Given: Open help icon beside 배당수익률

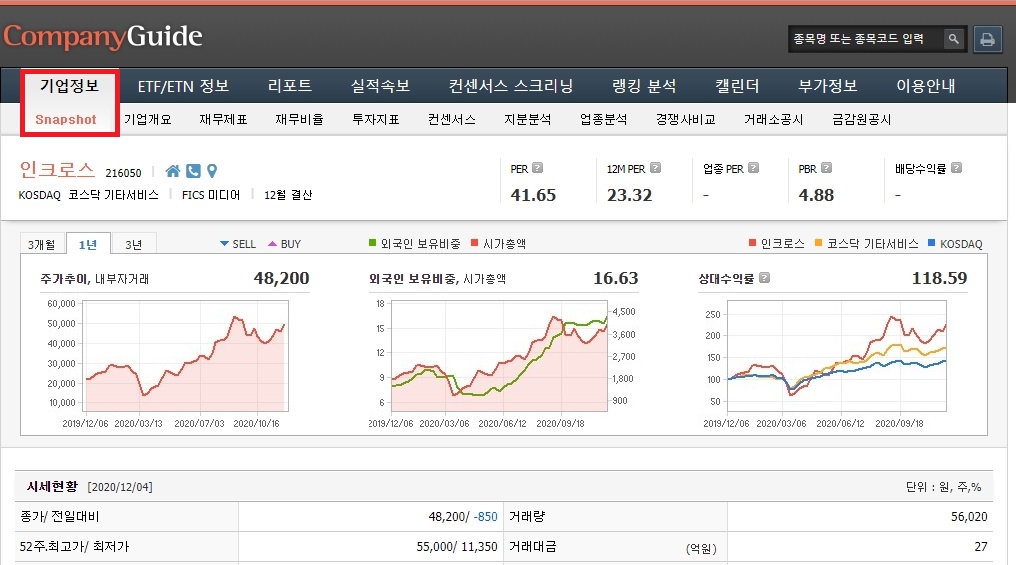Looking at the screenshot, I should pos(956,168).
